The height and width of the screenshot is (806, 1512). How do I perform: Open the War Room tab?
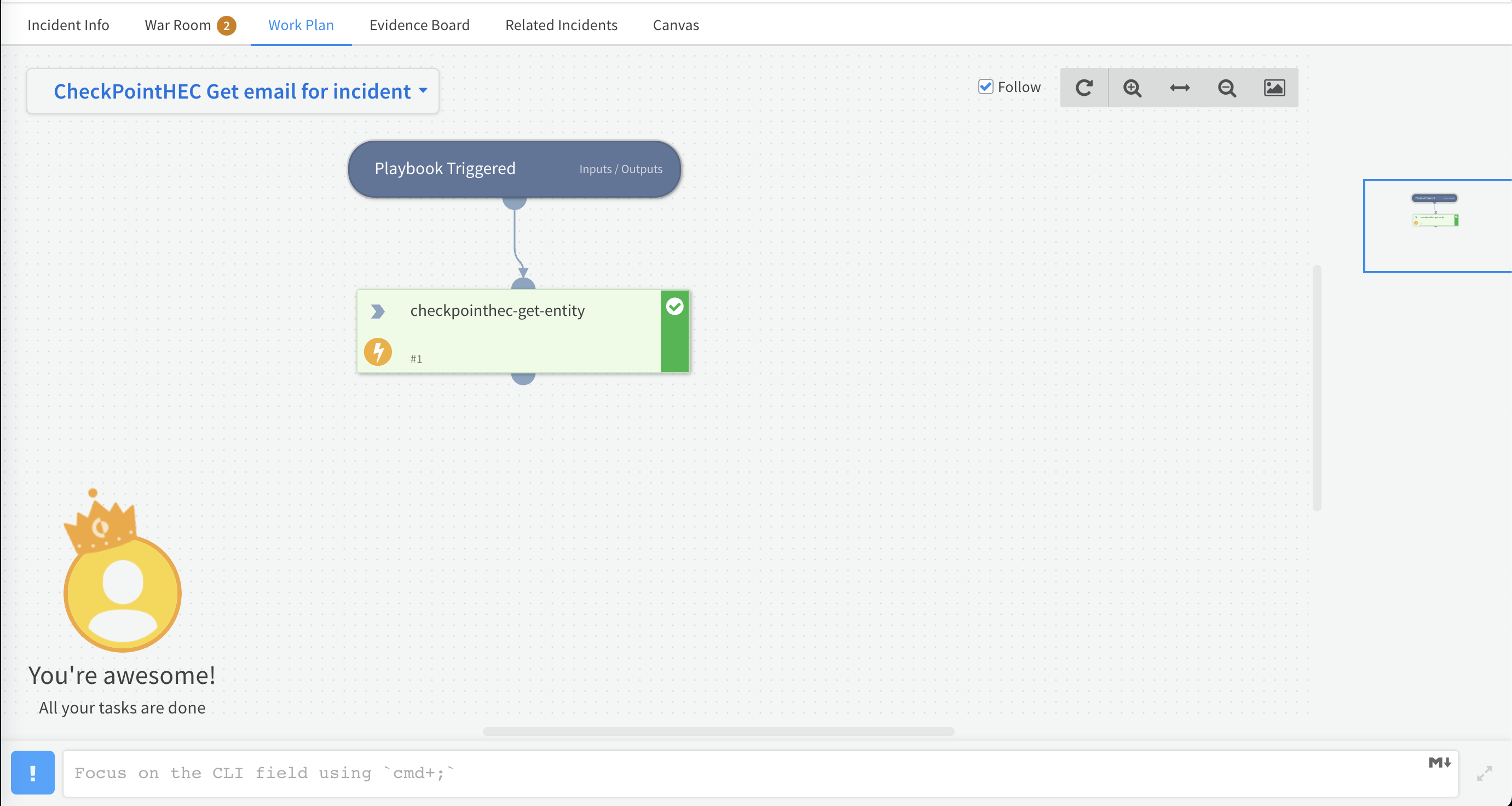[x=178, y=25]
